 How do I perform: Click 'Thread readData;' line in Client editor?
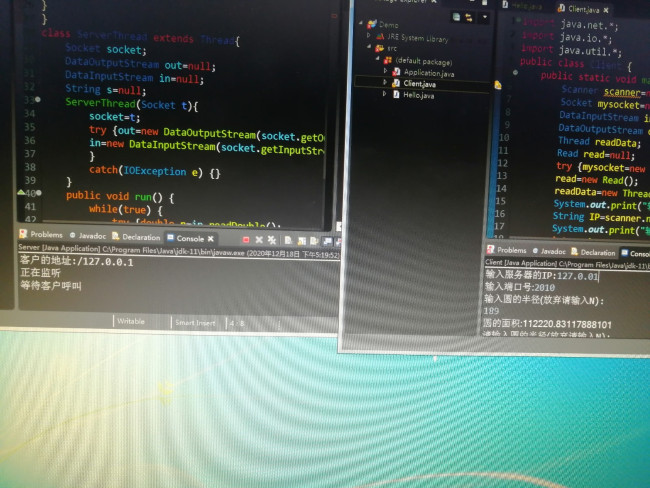tap(599, 142)
